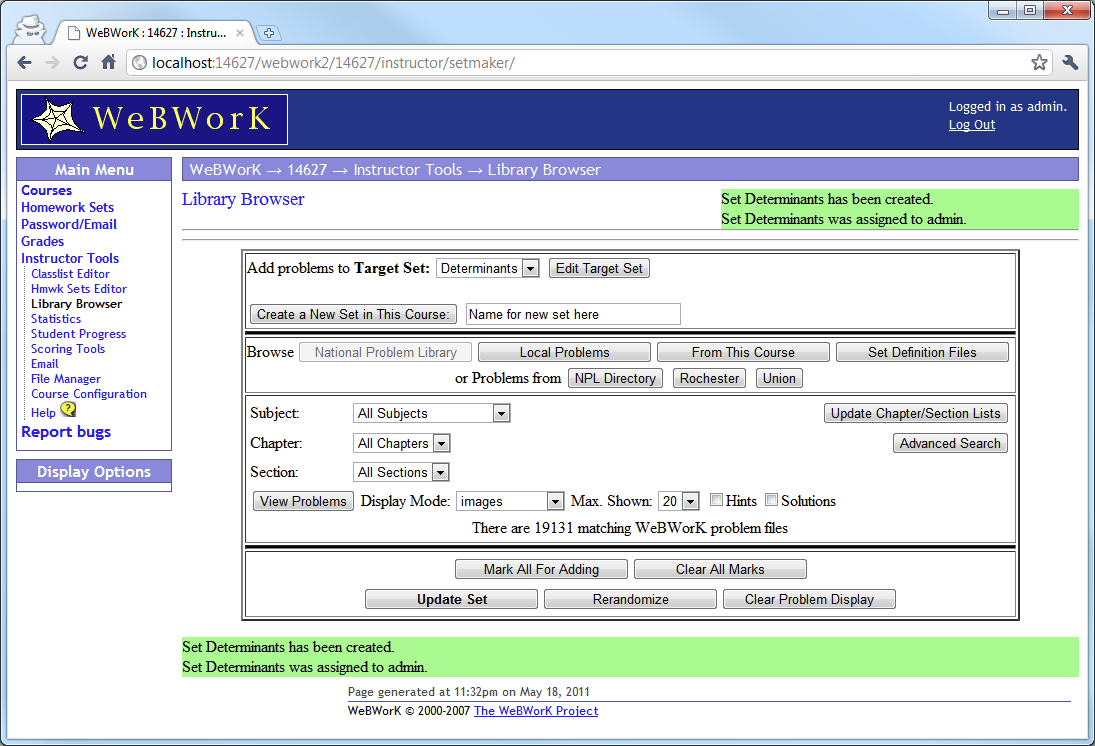Reload the page with refresh icon

80,63
